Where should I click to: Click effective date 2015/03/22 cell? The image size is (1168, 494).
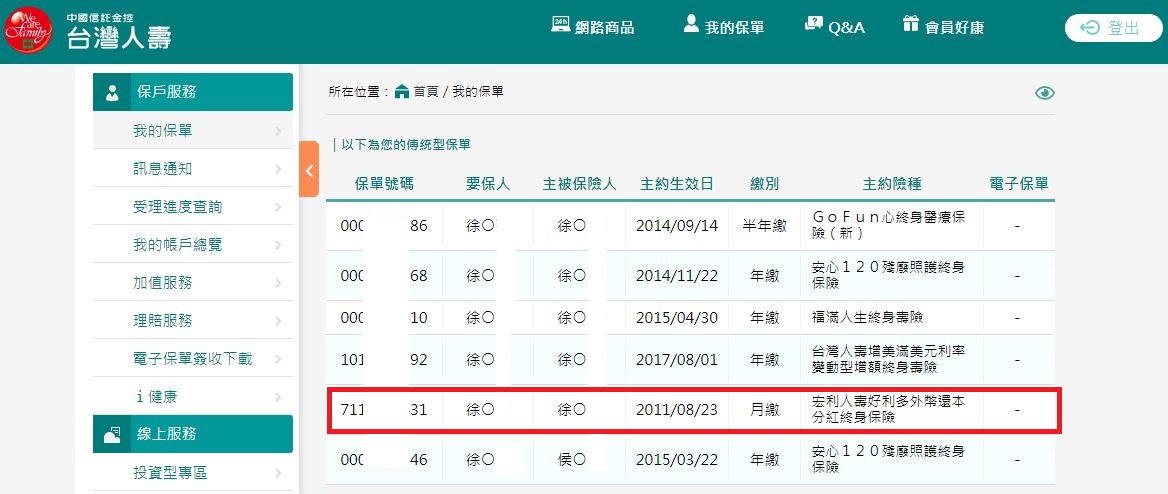click(x=676, y=460)
